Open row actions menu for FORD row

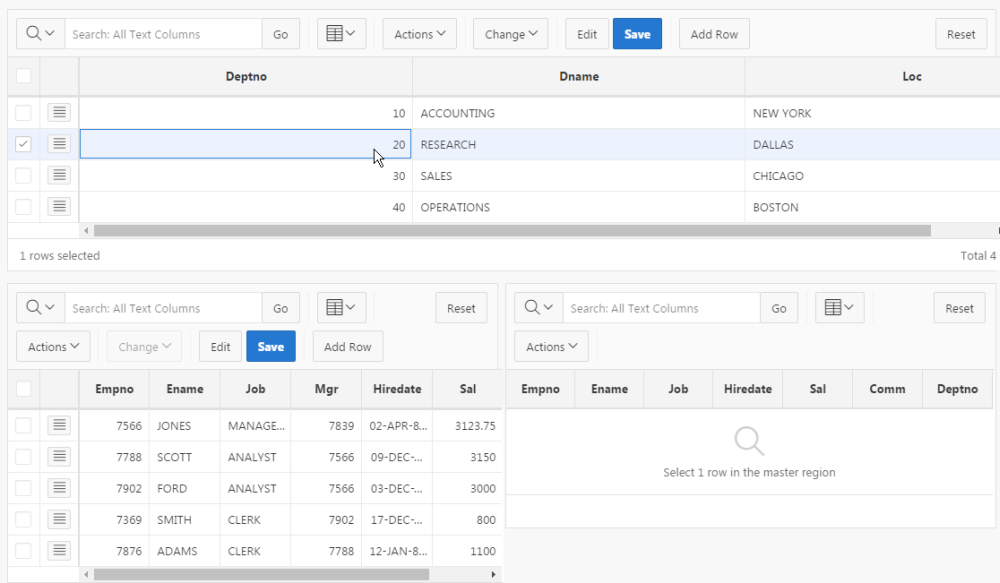point(59,488)
